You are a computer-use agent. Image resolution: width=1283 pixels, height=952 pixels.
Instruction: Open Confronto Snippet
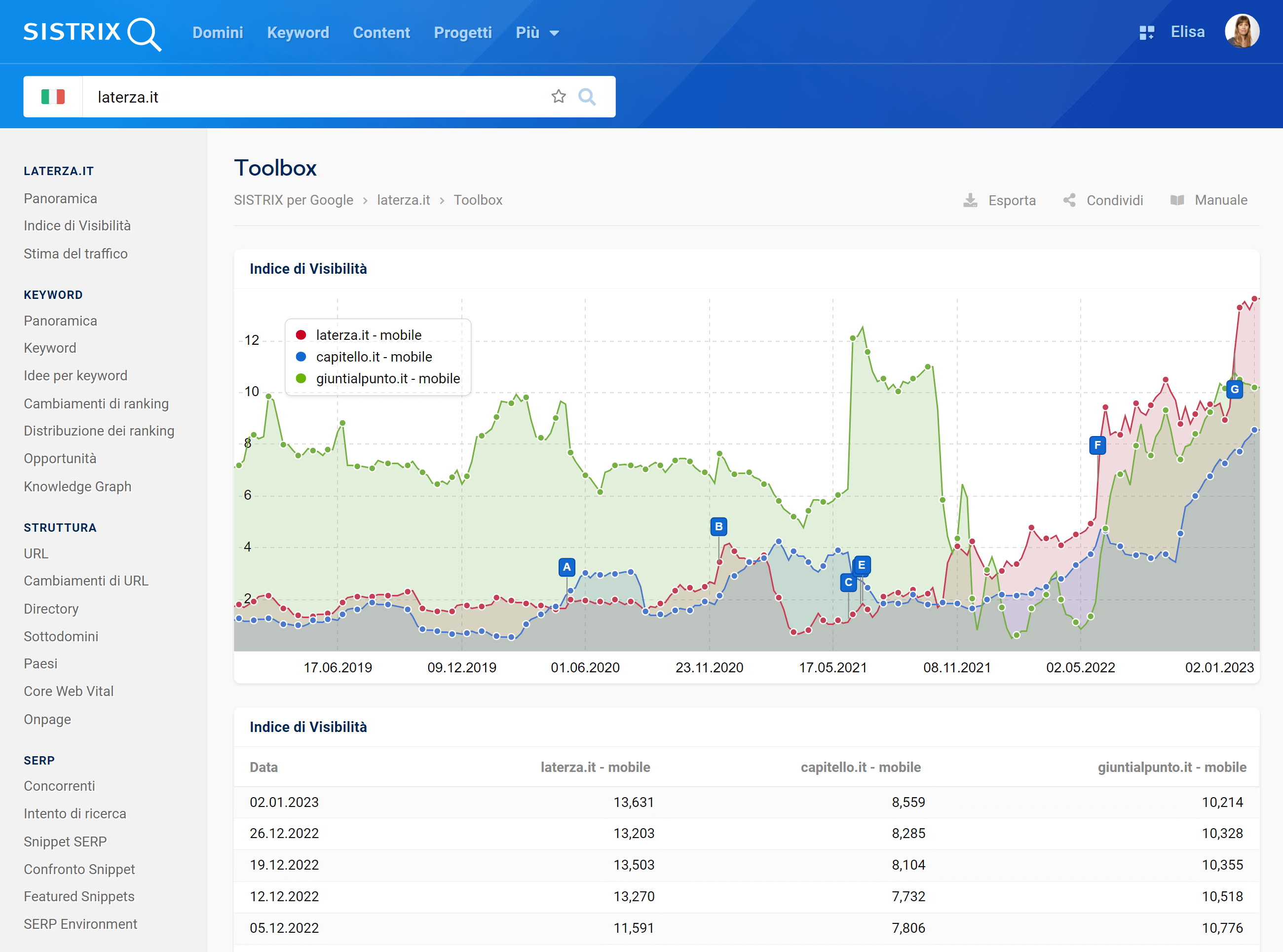point(79,869)
